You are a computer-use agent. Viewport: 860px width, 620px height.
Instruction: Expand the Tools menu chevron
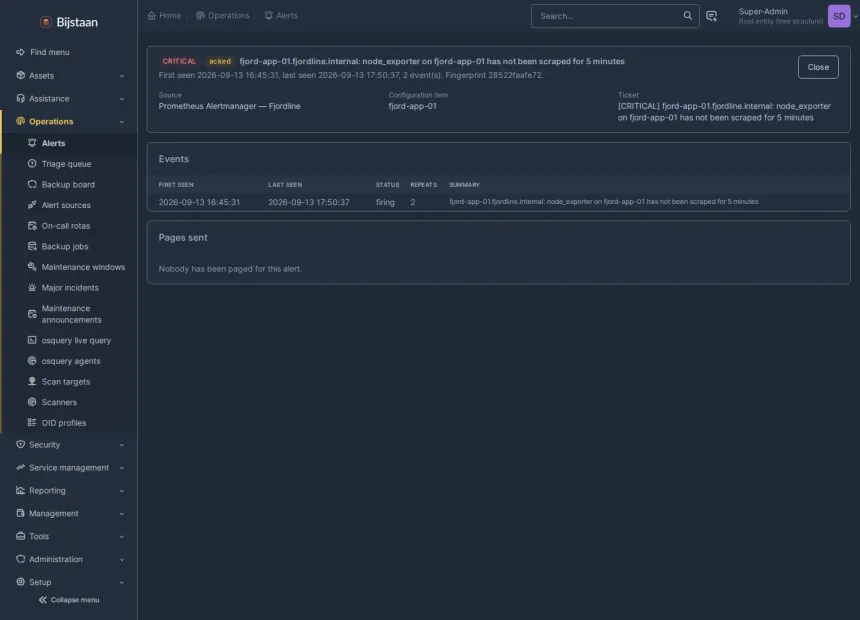122,537
